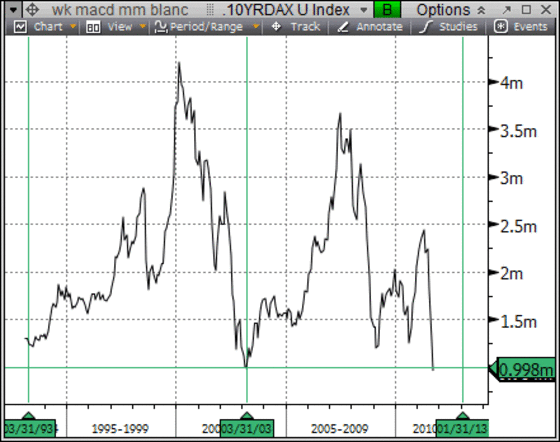The image size is (560, 442).
Task: Click the Events asterisk icon
Action: coord(501,27)
